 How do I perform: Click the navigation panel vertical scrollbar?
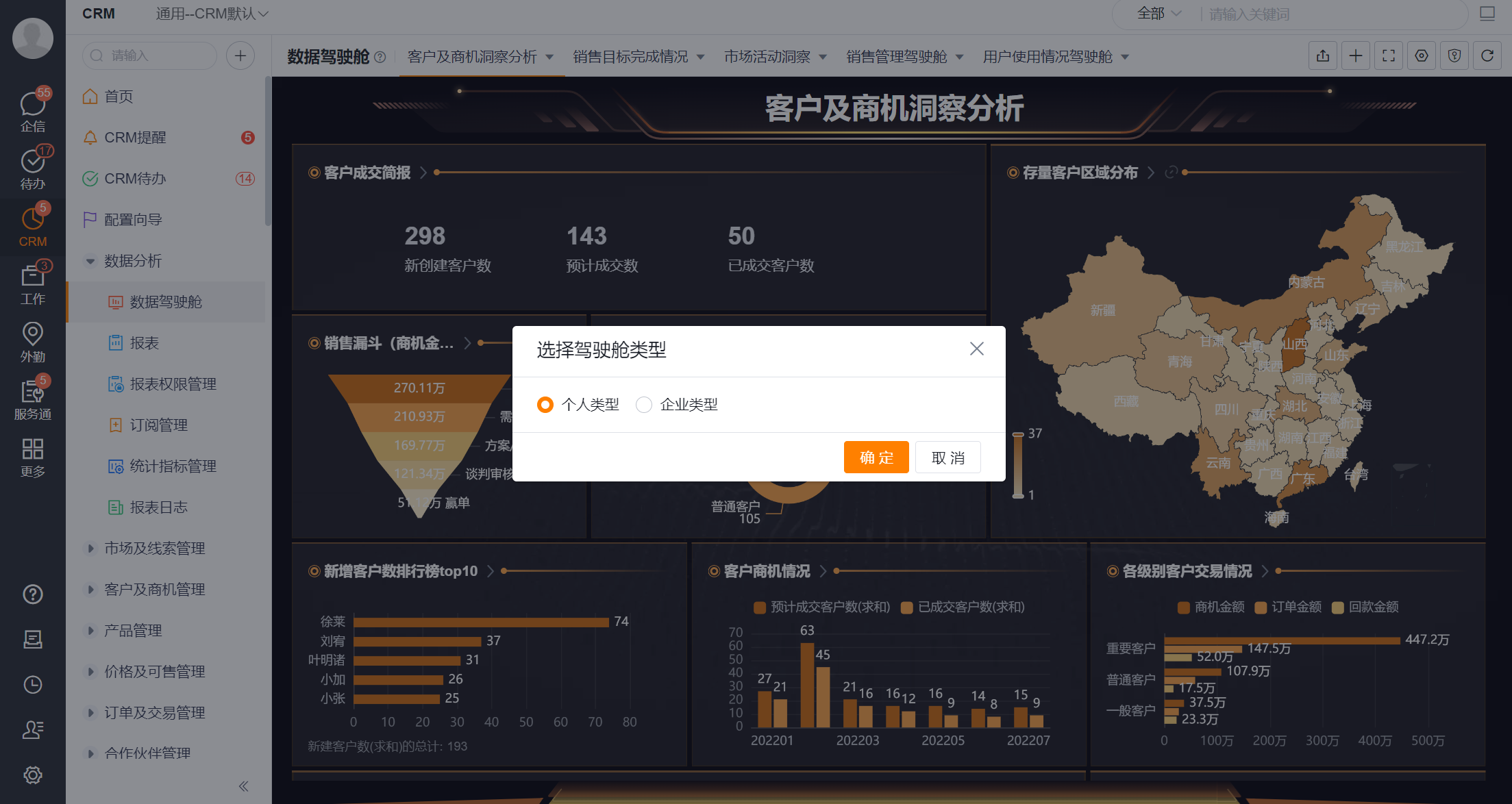tap(268, 151)
